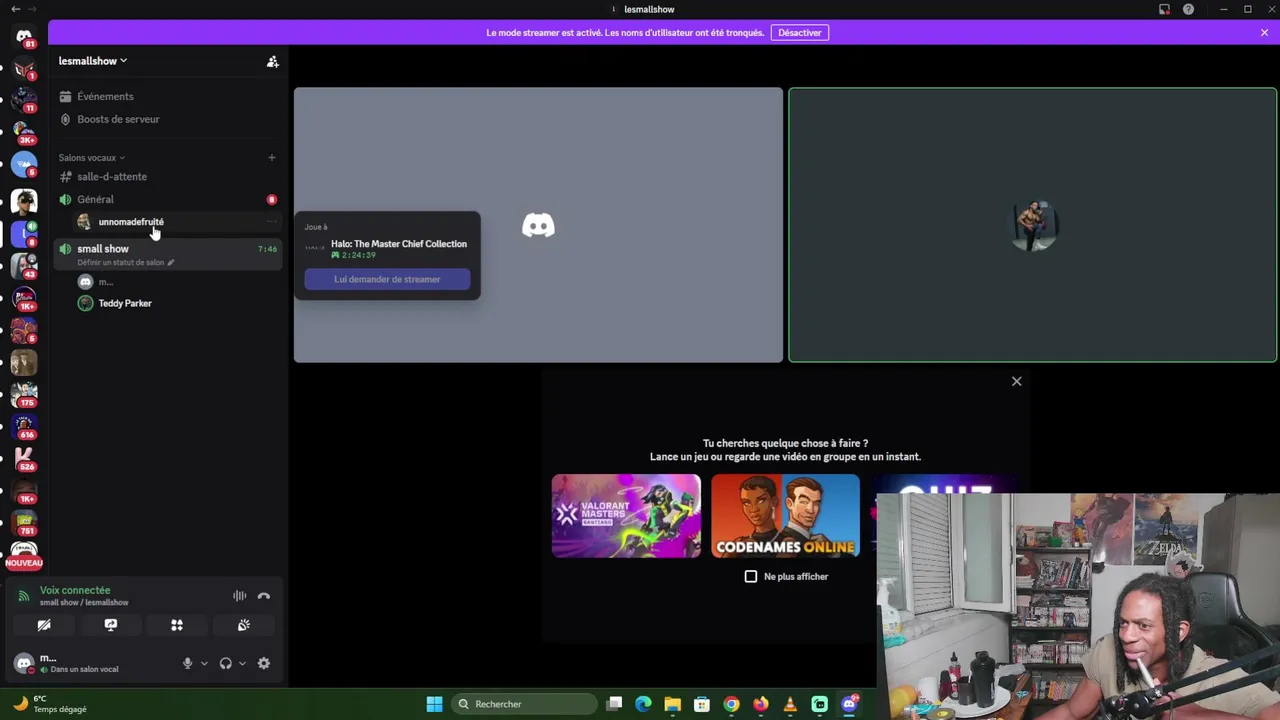This screenshot has height=720, width=1280.
Task: Dismiss the streamer mode banner
Action: (x=1264, y=33)
